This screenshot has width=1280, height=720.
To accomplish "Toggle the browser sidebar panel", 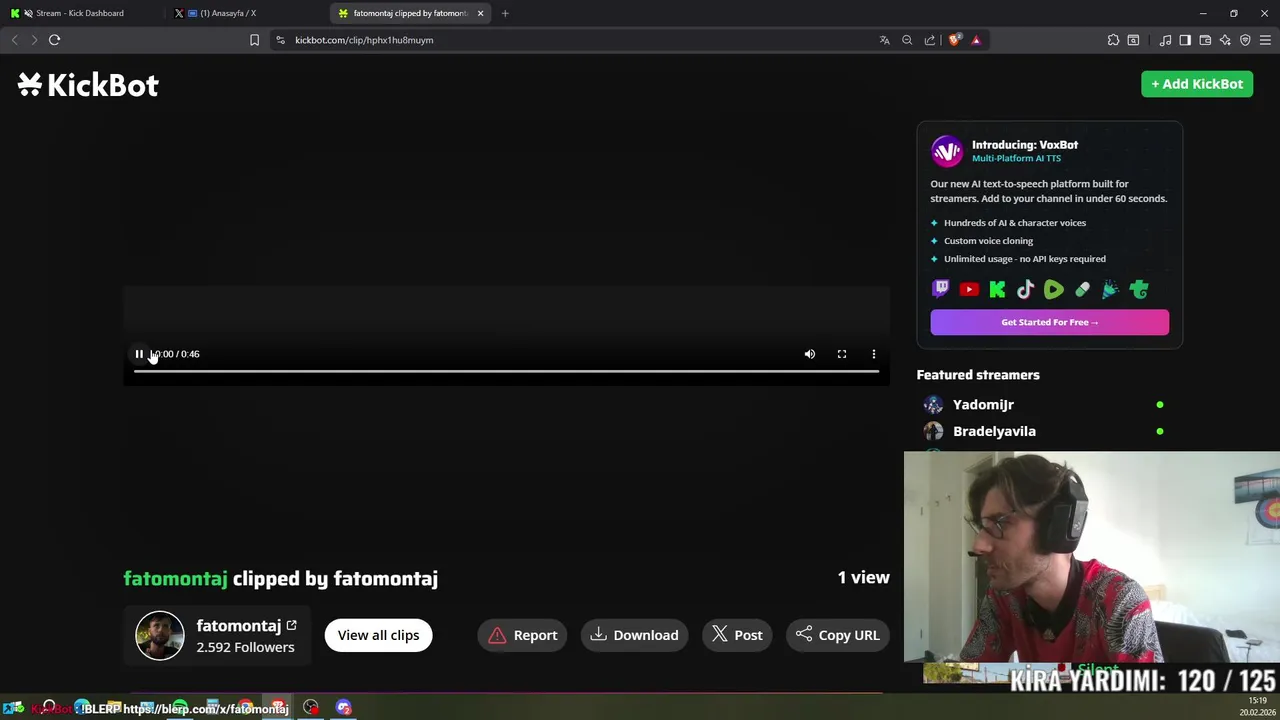I will click(1185, 40).
